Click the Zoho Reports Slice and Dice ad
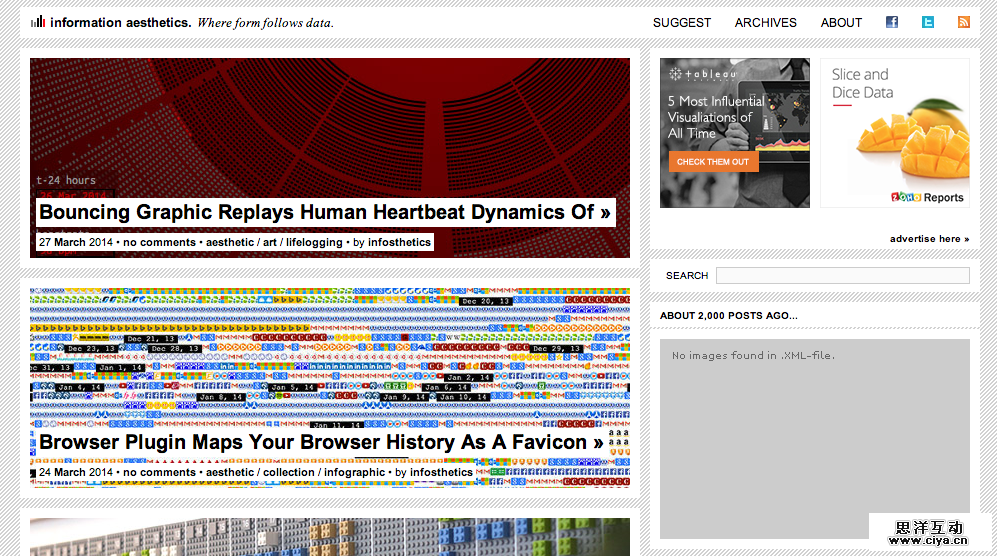Screen dimensions: 997x556 pos(894,132)
